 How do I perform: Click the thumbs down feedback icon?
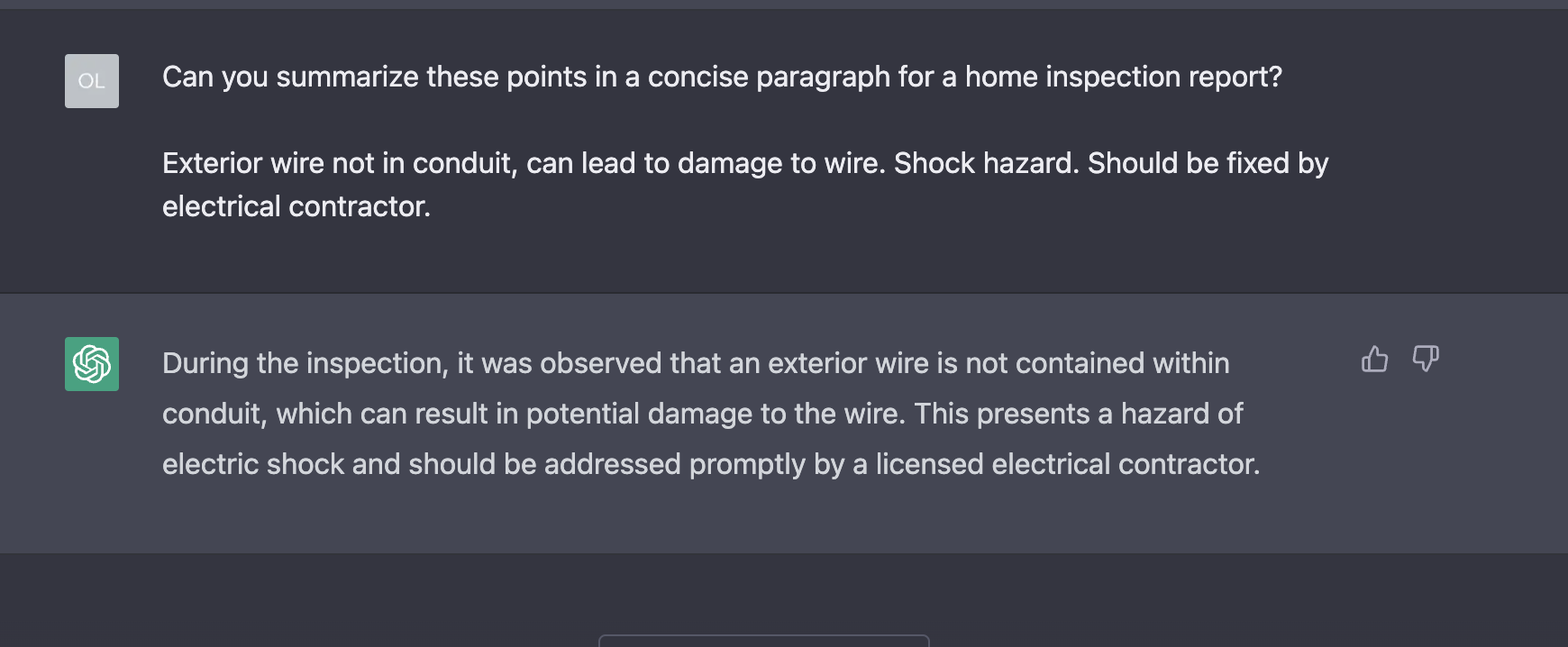(1425, 359)
